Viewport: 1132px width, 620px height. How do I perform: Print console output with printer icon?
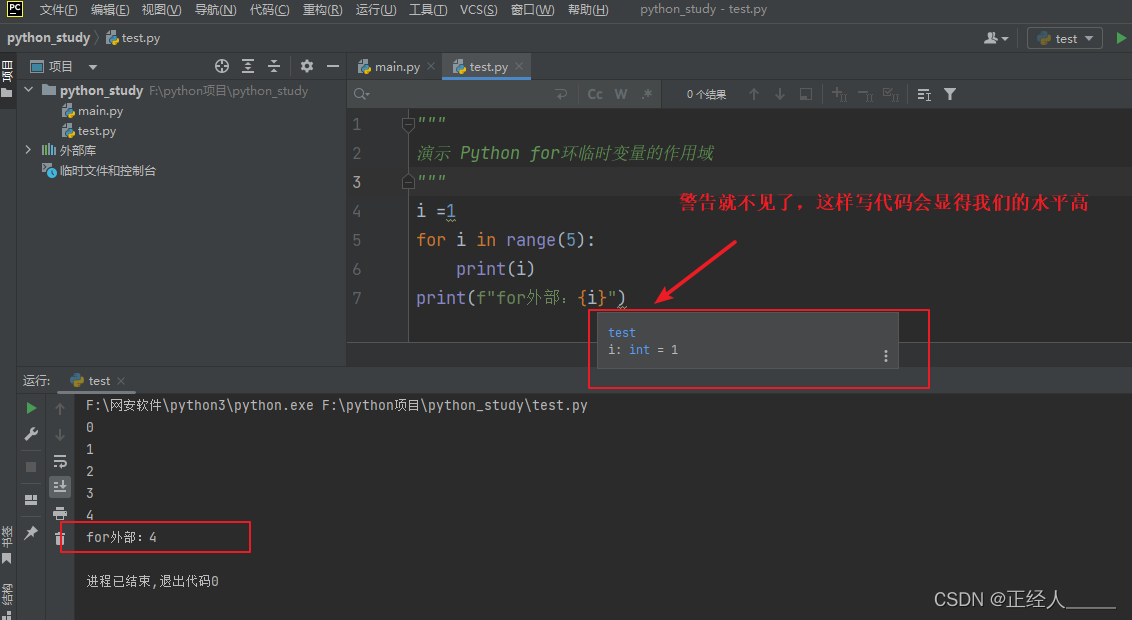(60, 513)
